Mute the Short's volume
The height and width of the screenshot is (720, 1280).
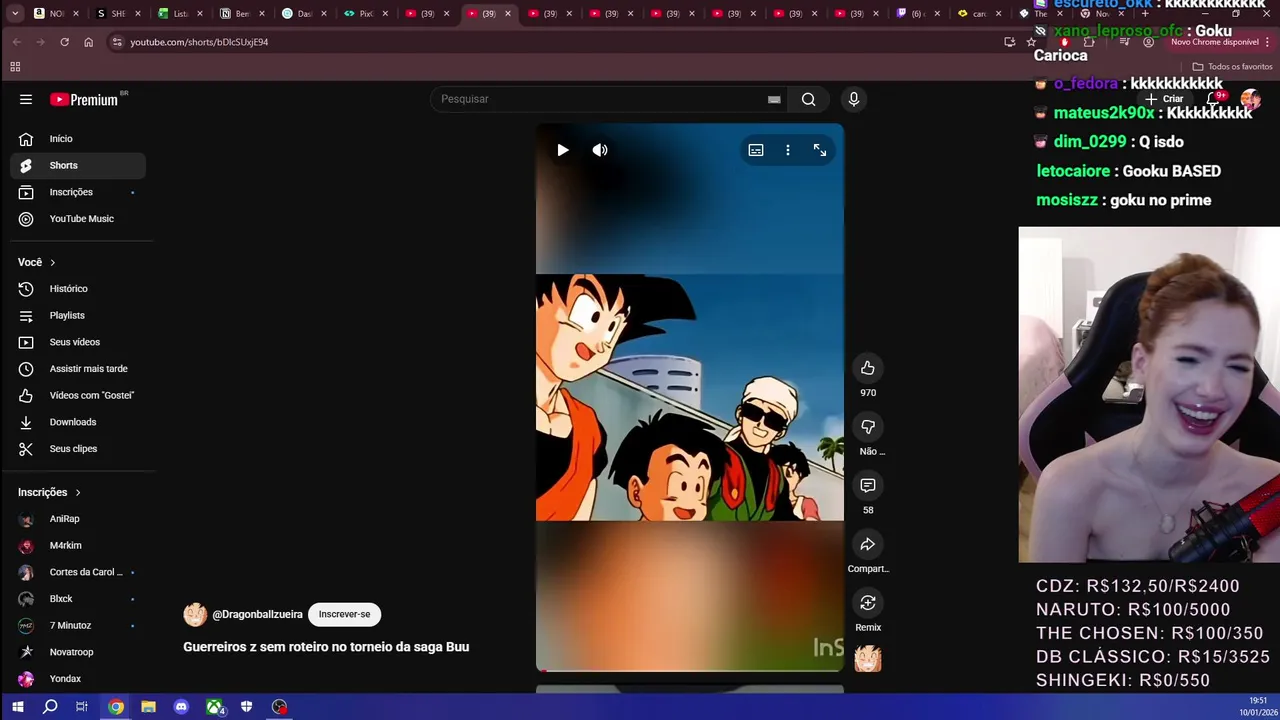coord(600,150)
